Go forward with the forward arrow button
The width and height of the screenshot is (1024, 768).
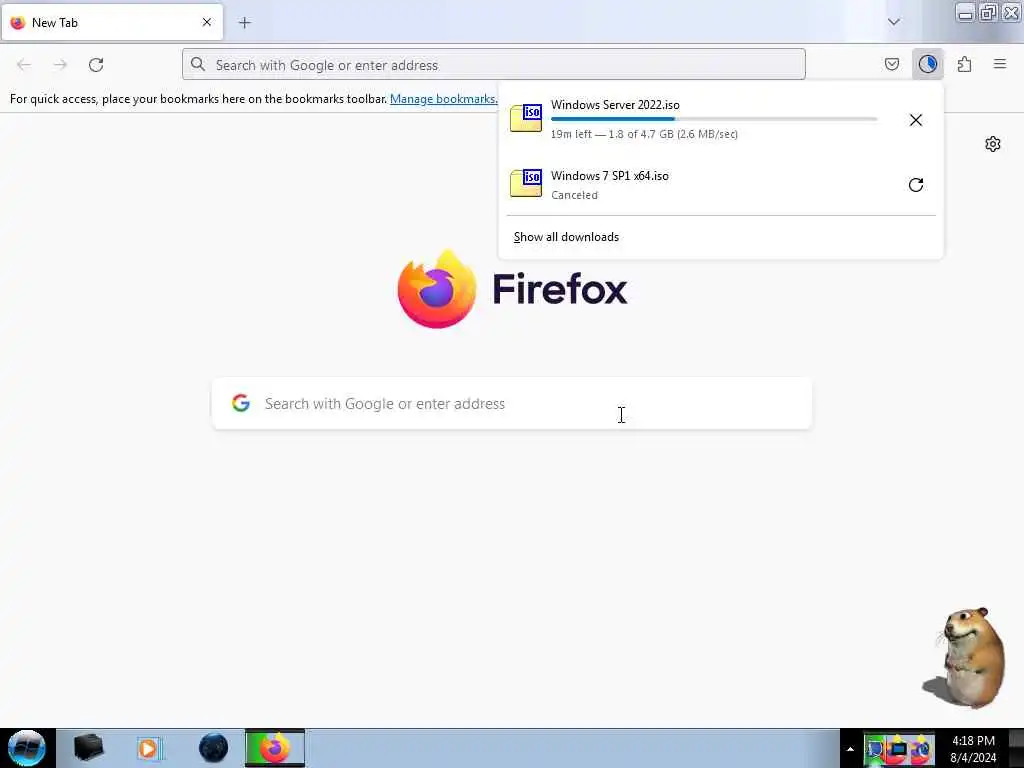[x=60, y=65]
